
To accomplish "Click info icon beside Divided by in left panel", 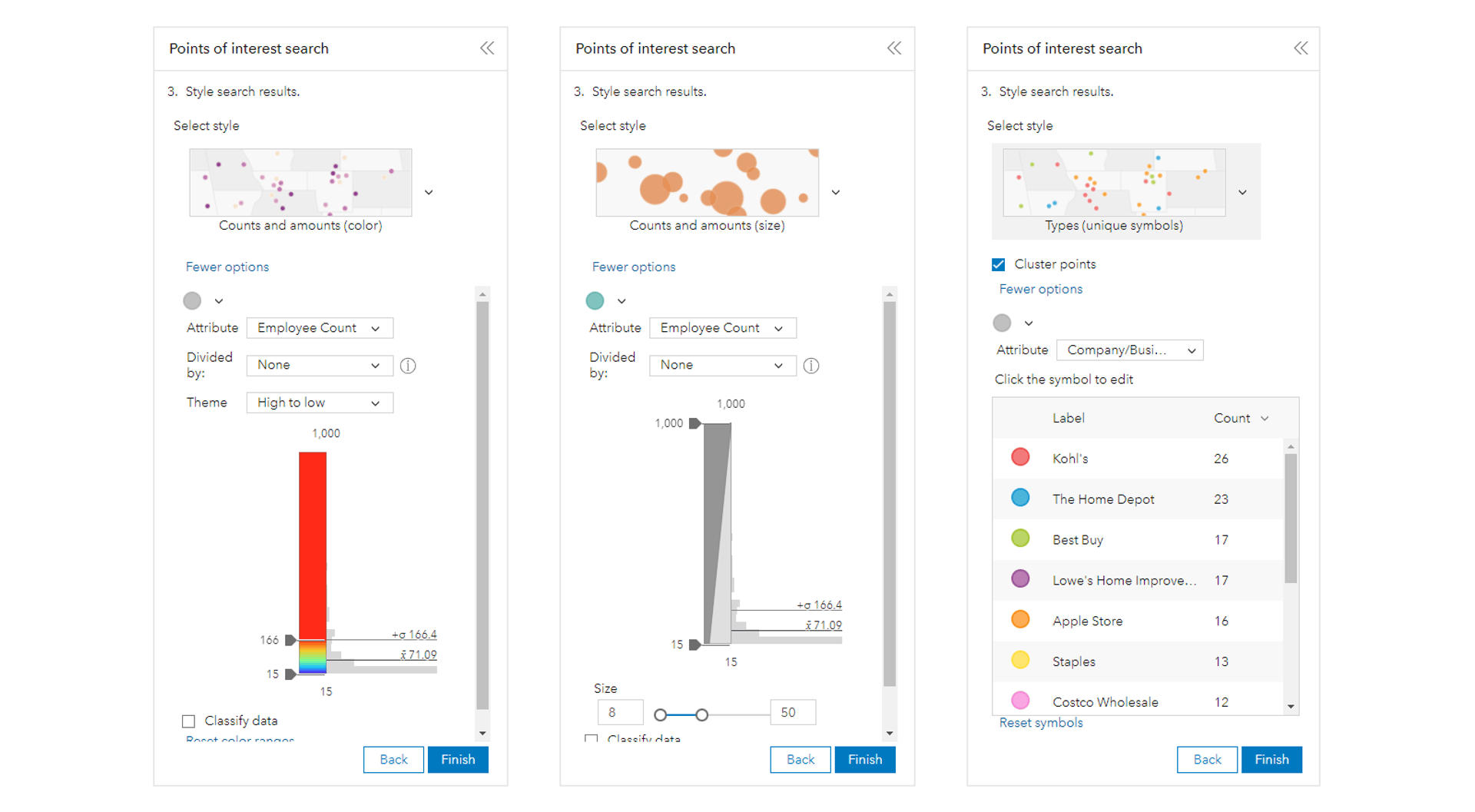I will 408,366.
